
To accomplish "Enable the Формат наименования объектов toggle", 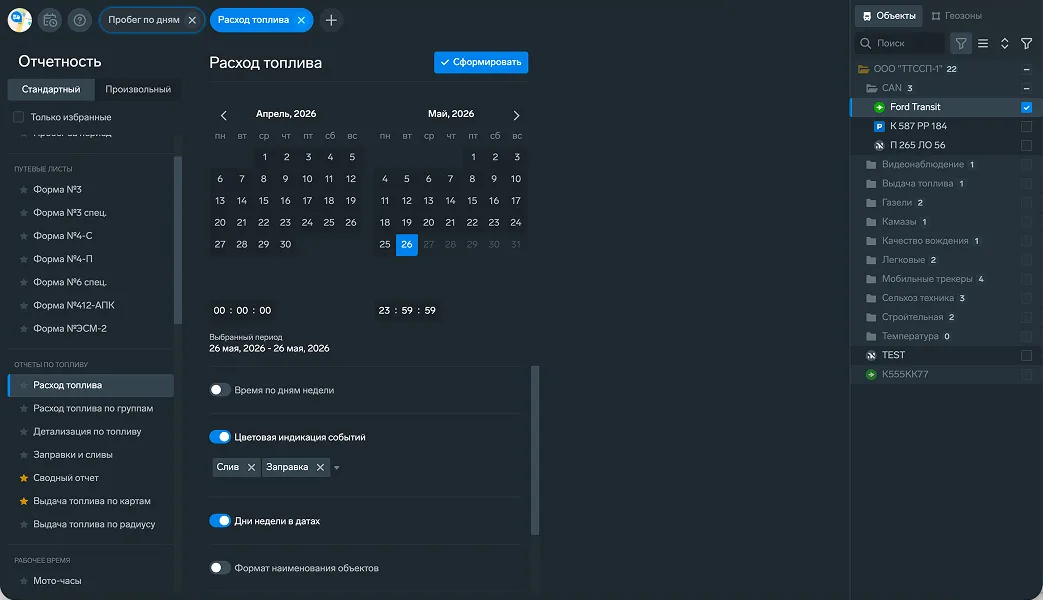I will [220, 567].
